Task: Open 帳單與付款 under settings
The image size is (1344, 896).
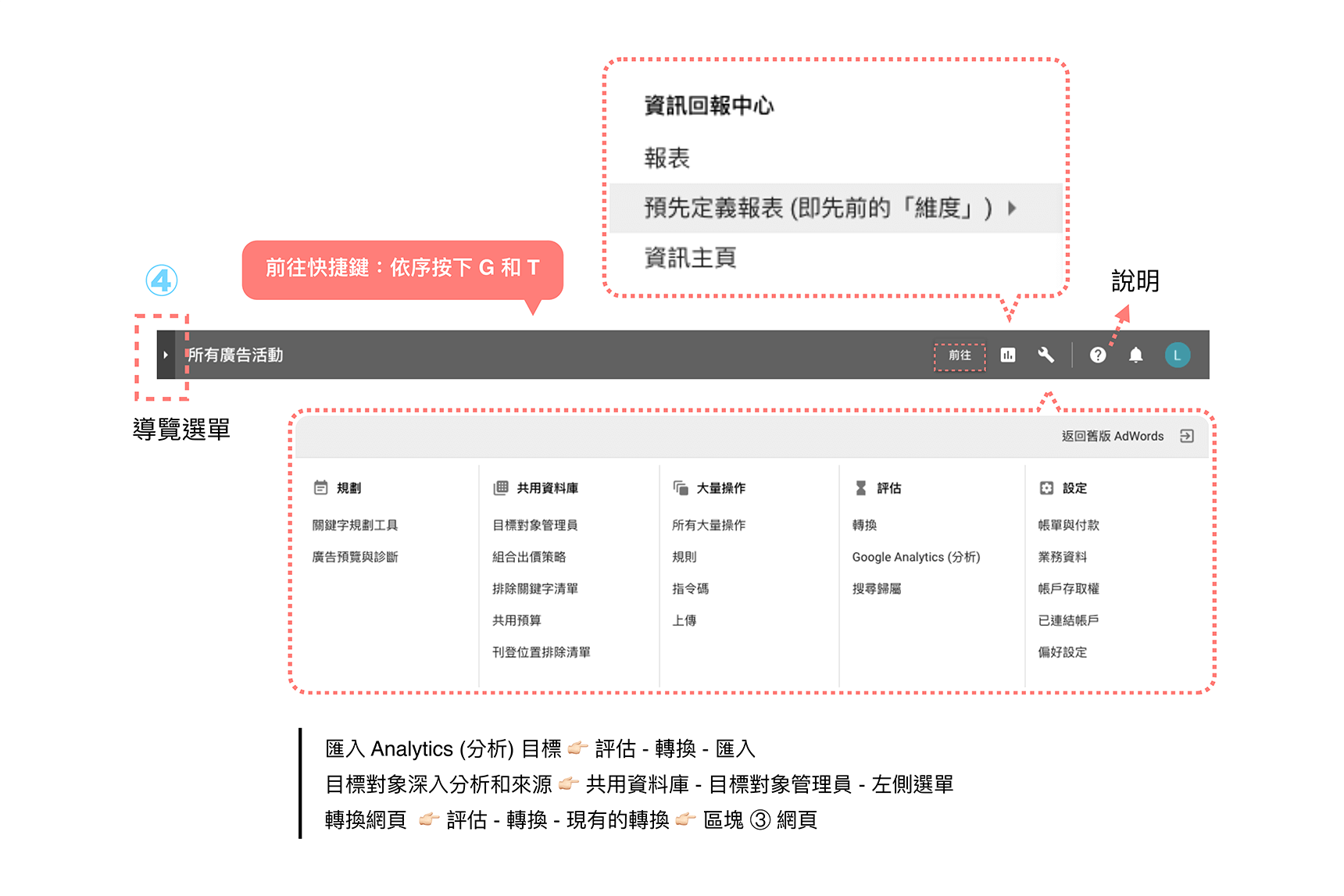Action: click(1068, 526)
